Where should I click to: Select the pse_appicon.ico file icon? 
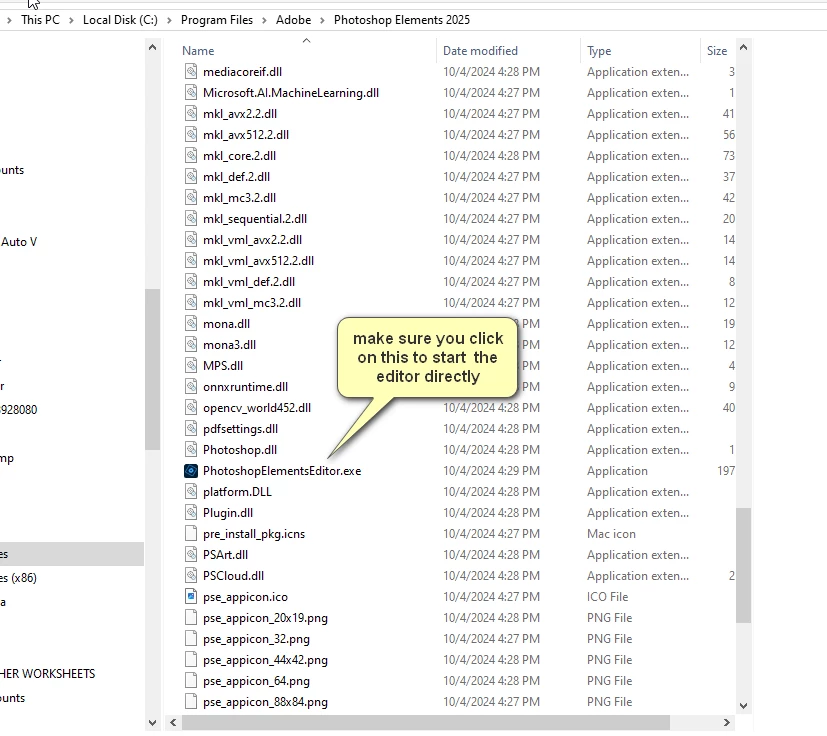191,597
